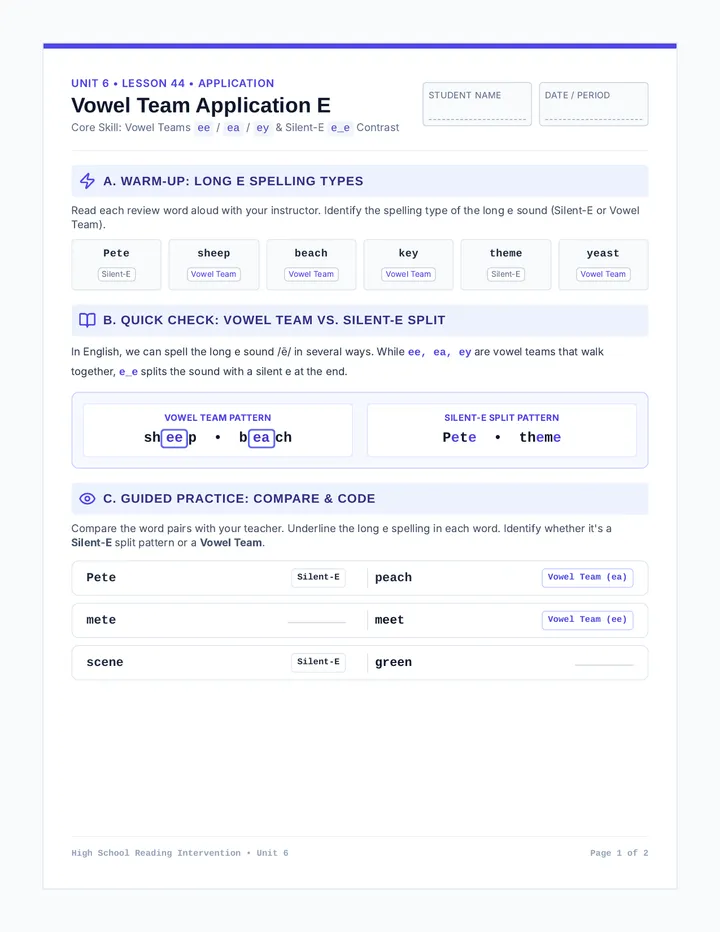Click the Vowel Team (ea) label for peach

587,577
